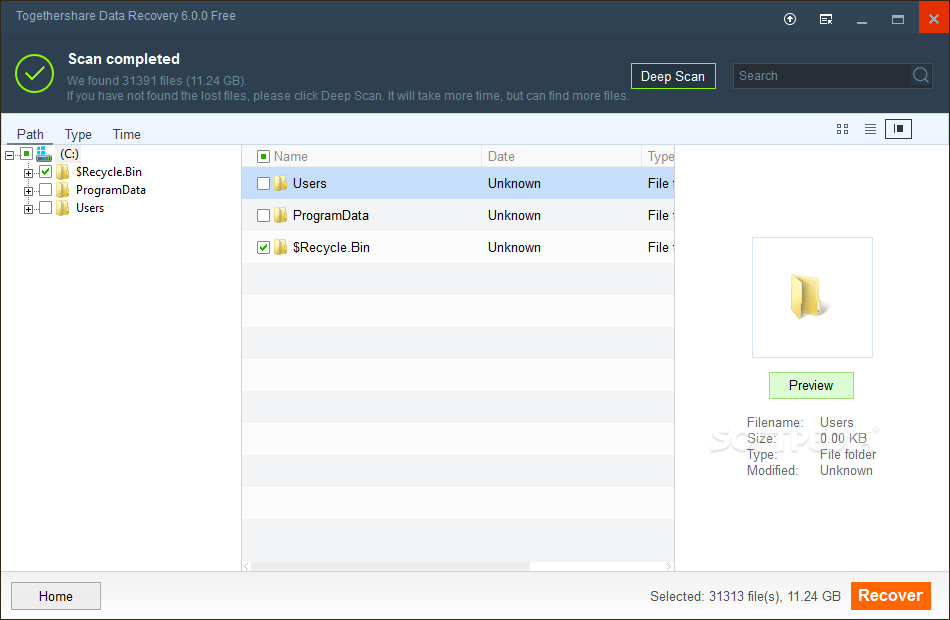Viewport: 950px width, 620px height.
Task: Expand the $Recycle.Bin tree node
Action: coord(28,173)
